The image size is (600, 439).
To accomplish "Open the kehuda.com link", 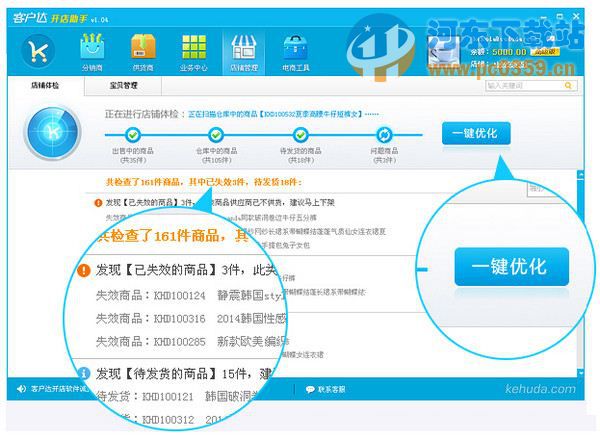I will tap(540, 389).
